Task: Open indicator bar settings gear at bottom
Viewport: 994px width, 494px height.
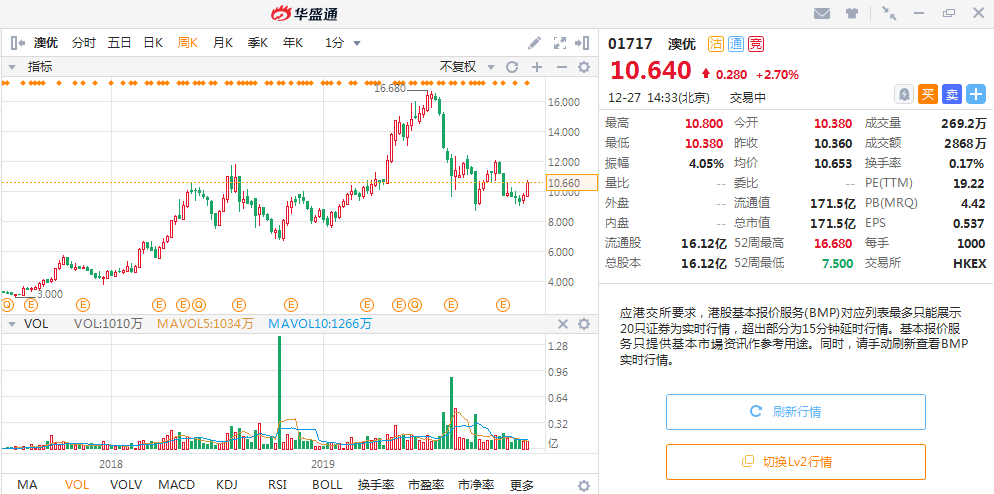Action: point(584,486)
